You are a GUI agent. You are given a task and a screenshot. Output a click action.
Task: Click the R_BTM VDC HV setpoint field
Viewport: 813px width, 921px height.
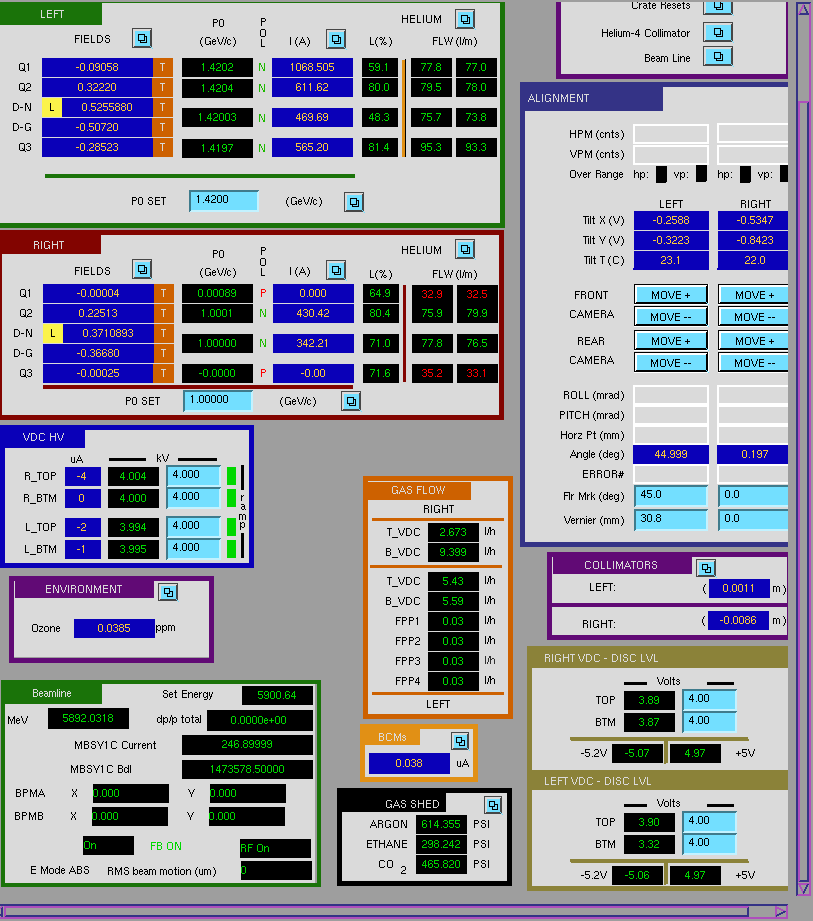(194, 498)
